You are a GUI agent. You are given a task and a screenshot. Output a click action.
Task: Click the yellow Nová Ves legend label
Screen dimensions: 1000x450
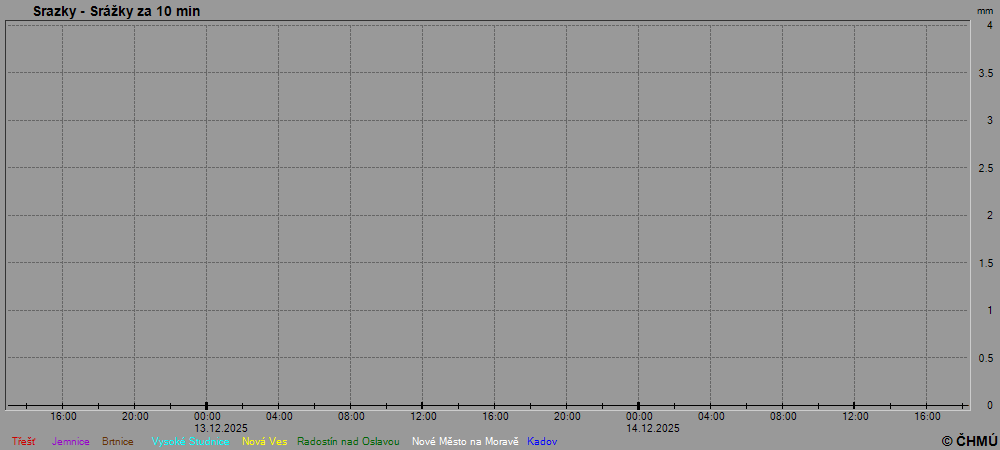coord(264,441)
